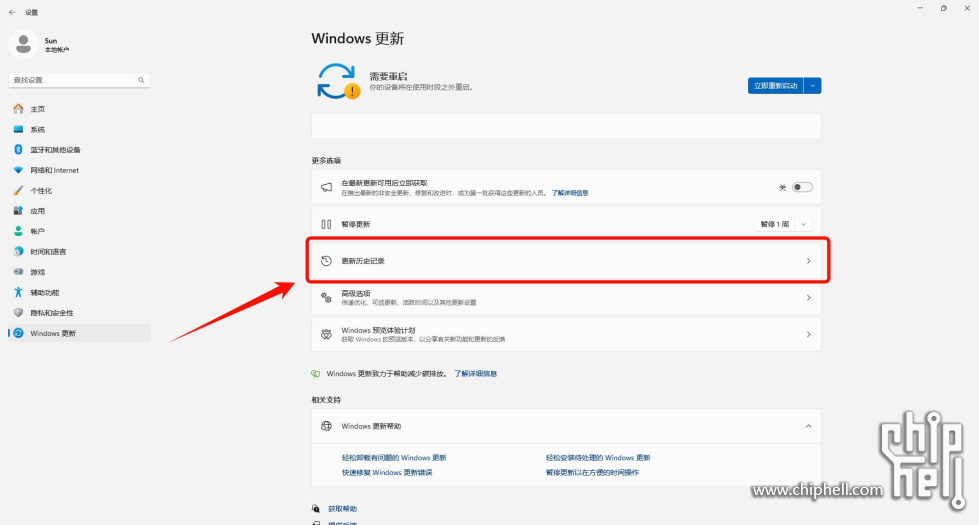This screenshot has width=979, height=525.
Task: Collapse the Windows 更新帮助 section
Action: [809, 426]
